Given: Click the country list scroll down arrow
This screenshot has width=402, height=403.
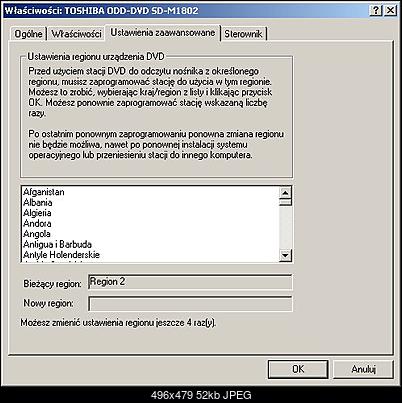Looking at the screenshot, I should (285, 256).
